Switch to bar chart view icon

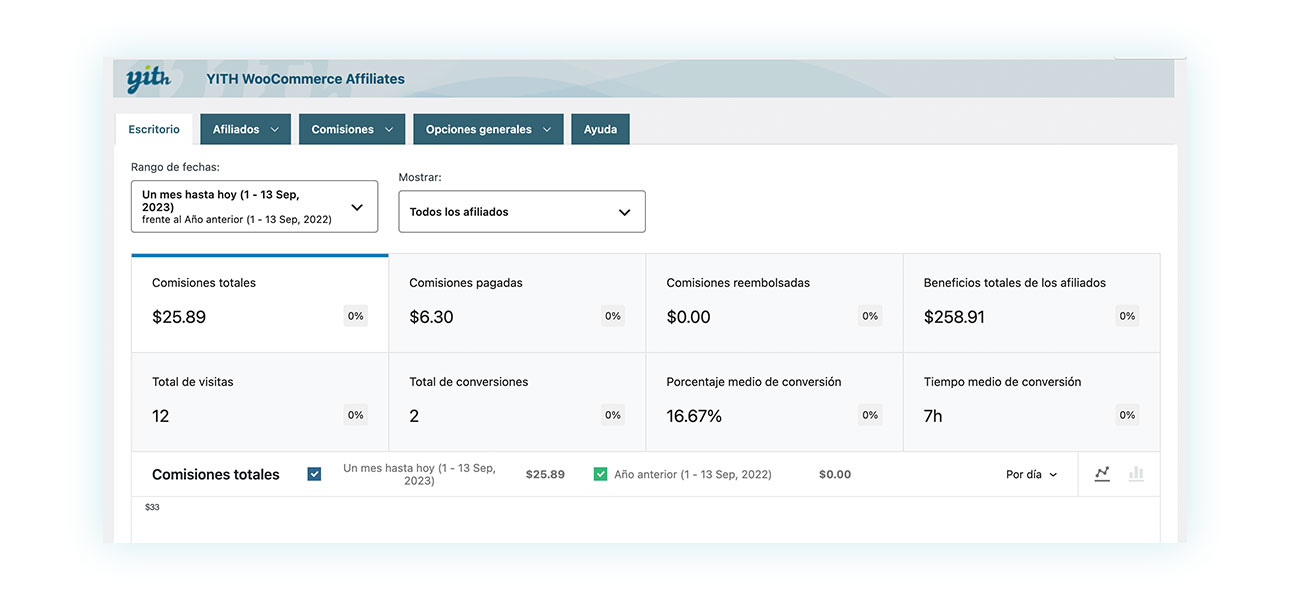1136,474
